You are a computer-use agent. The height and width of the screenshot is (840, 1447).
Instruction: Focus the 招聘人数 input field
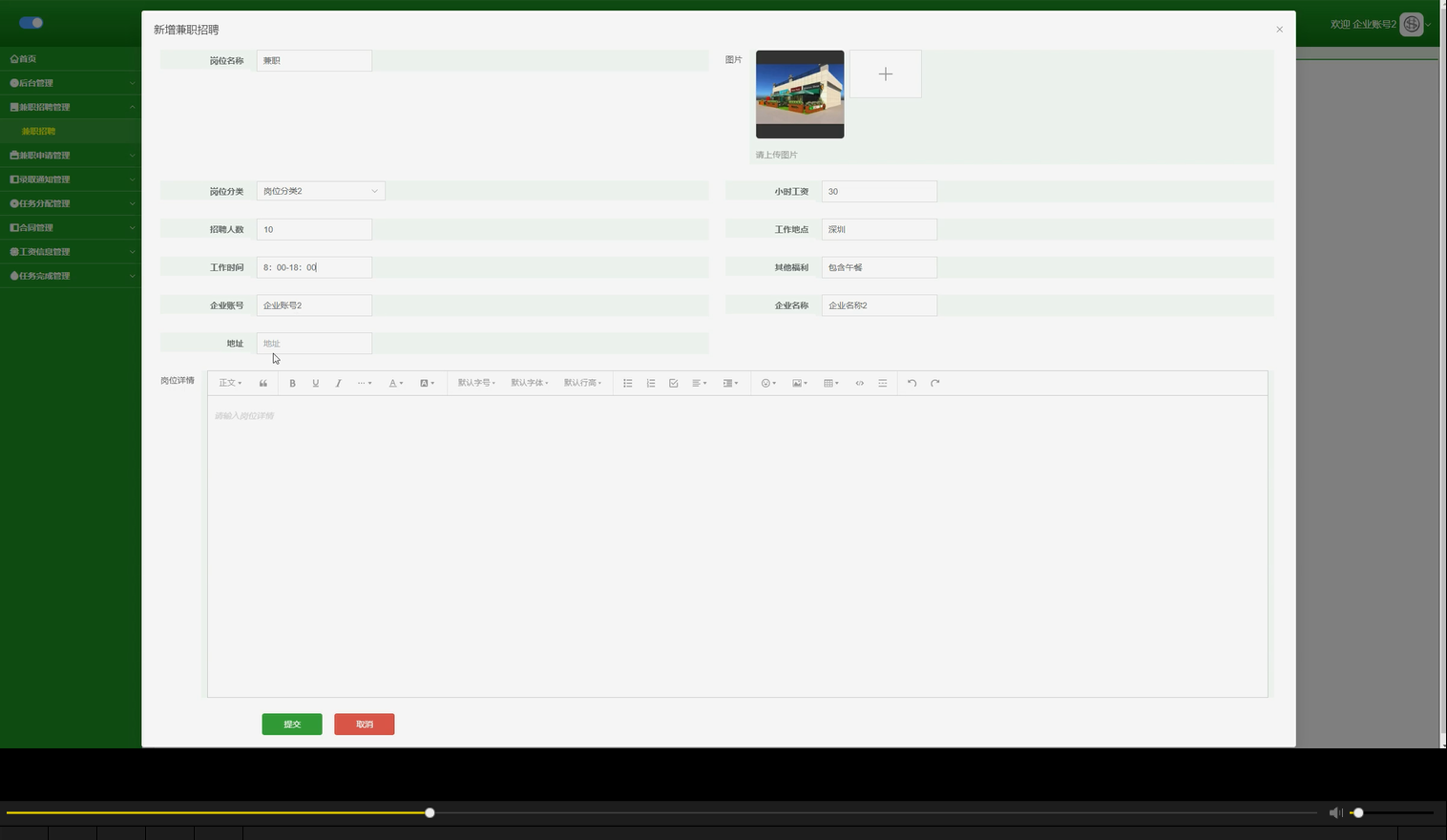[314, 229]
